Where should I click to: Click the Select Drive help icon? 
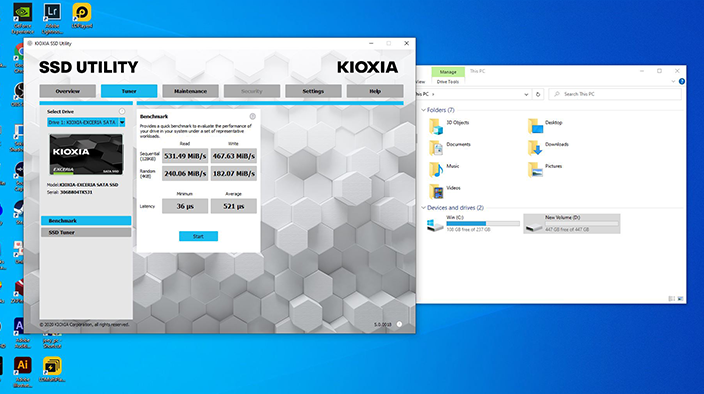pos(122,111)
